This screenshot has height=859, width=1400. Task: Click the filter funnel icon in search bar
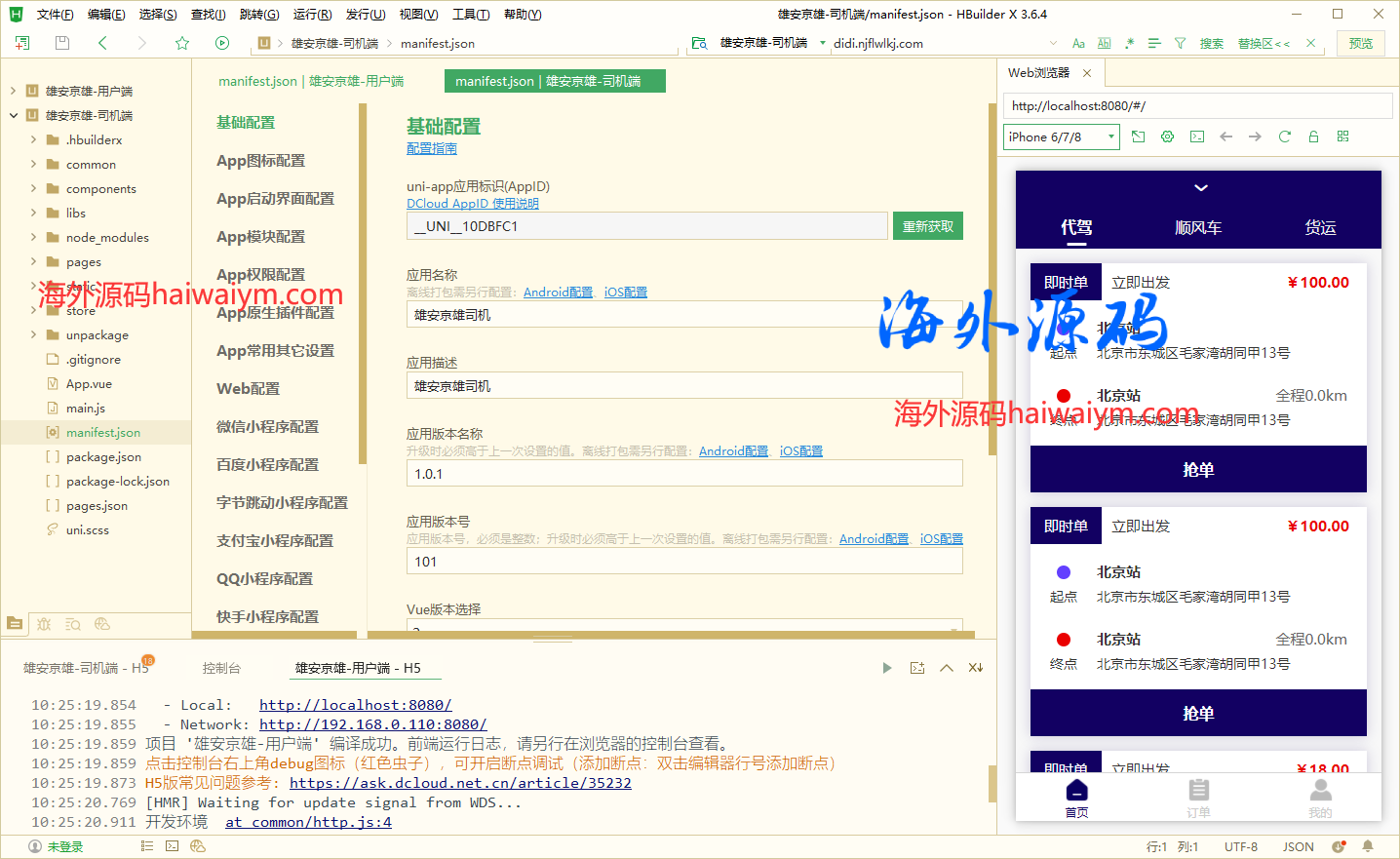[x=1180, y=43]
